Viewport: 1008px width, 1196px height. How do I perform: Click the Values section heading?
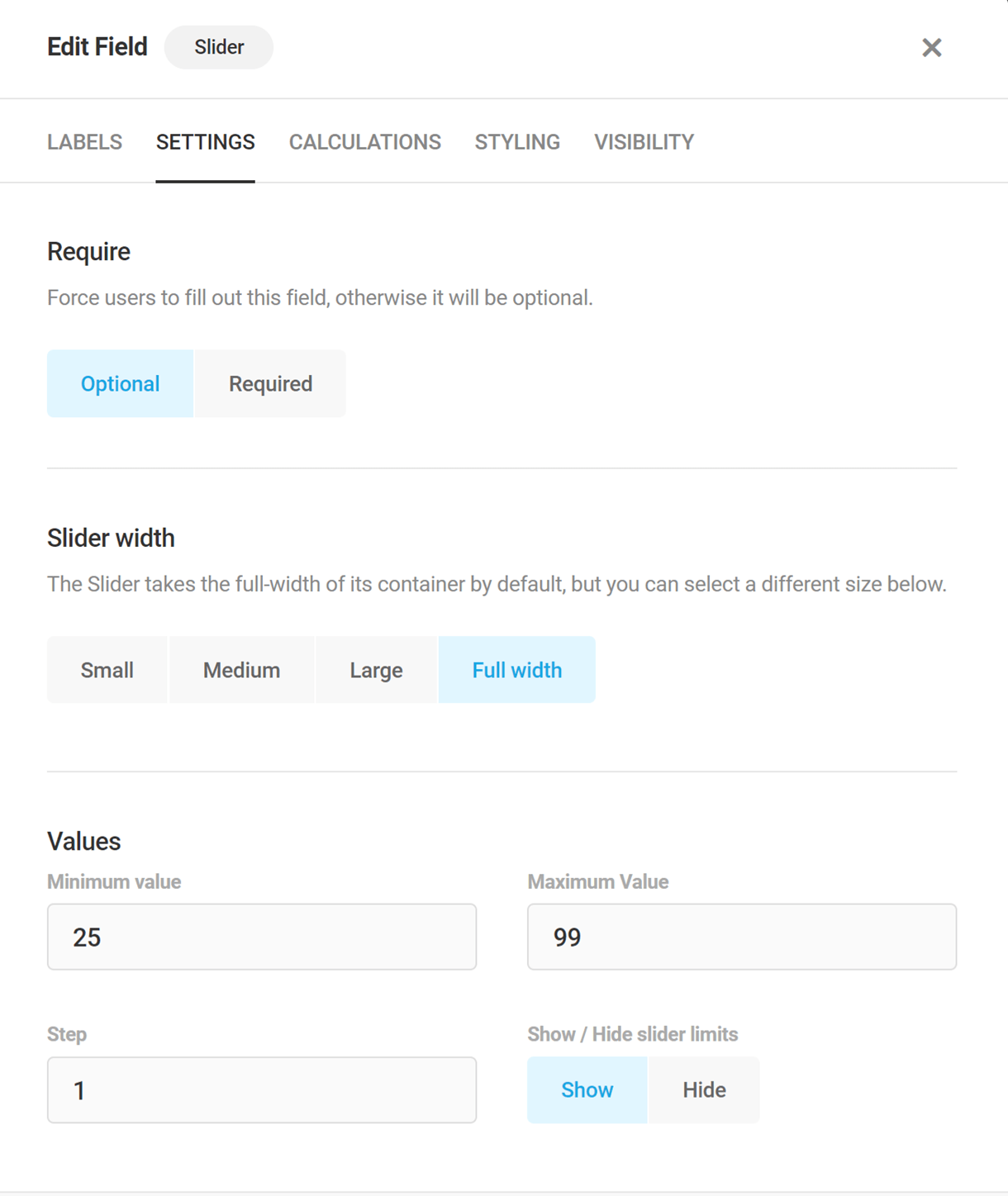tap(83, 841)
